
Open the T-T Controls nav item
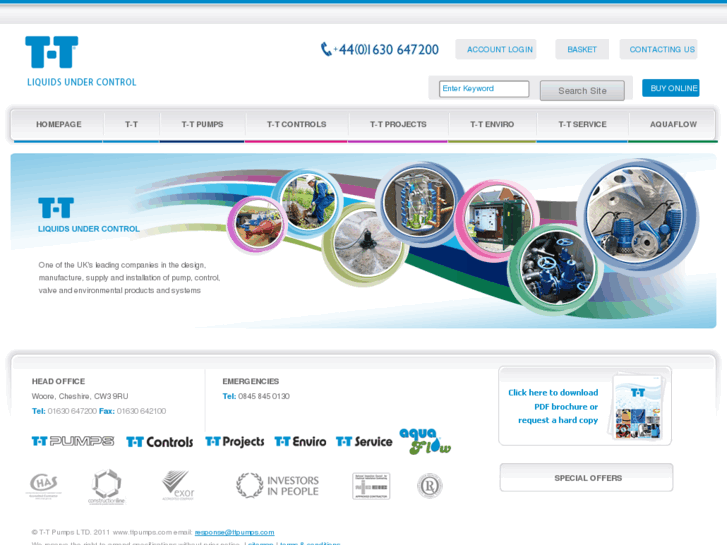coord(296,124)
